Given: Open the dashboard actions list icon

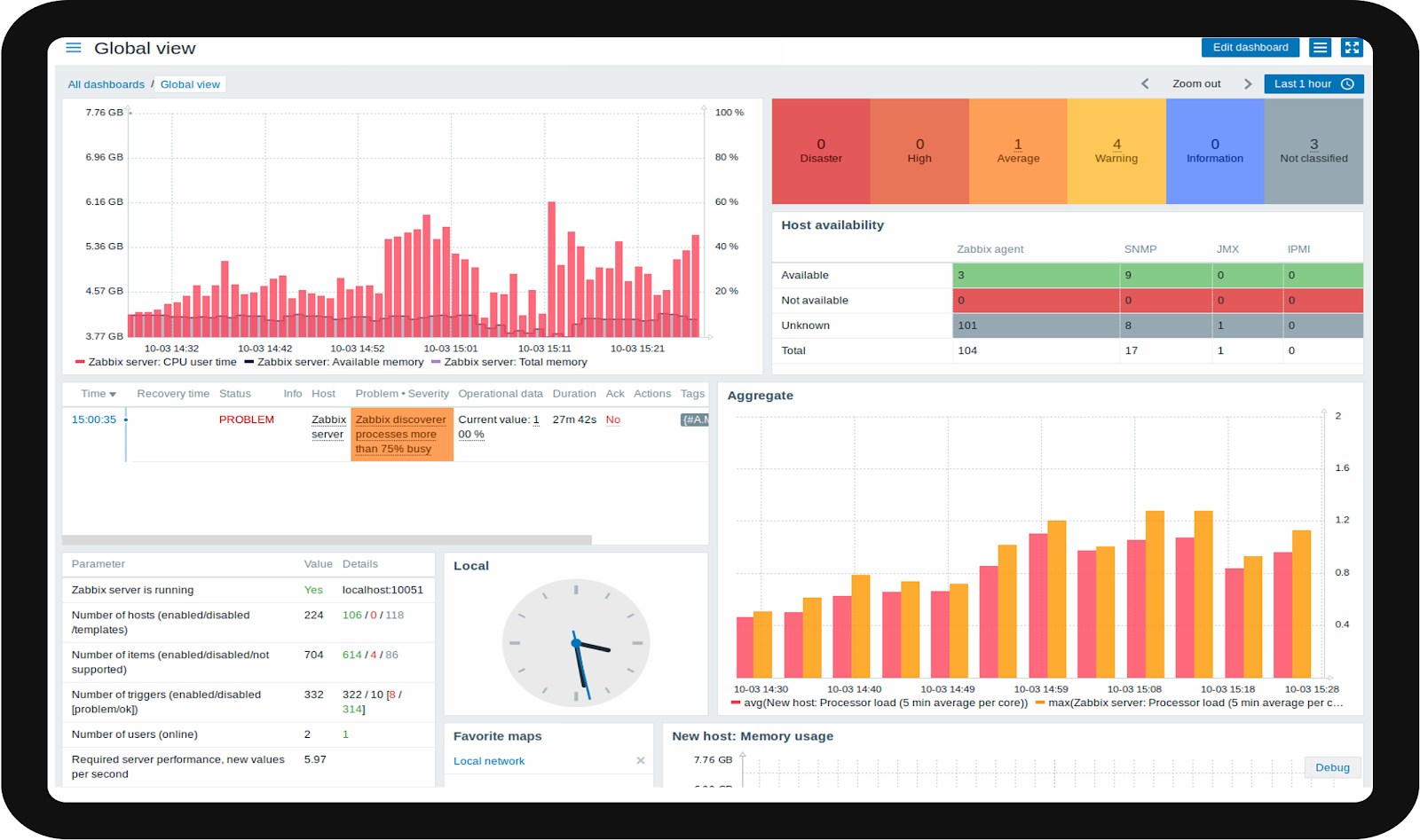Looking at the screenshot, I should (x=1321, y=48).
